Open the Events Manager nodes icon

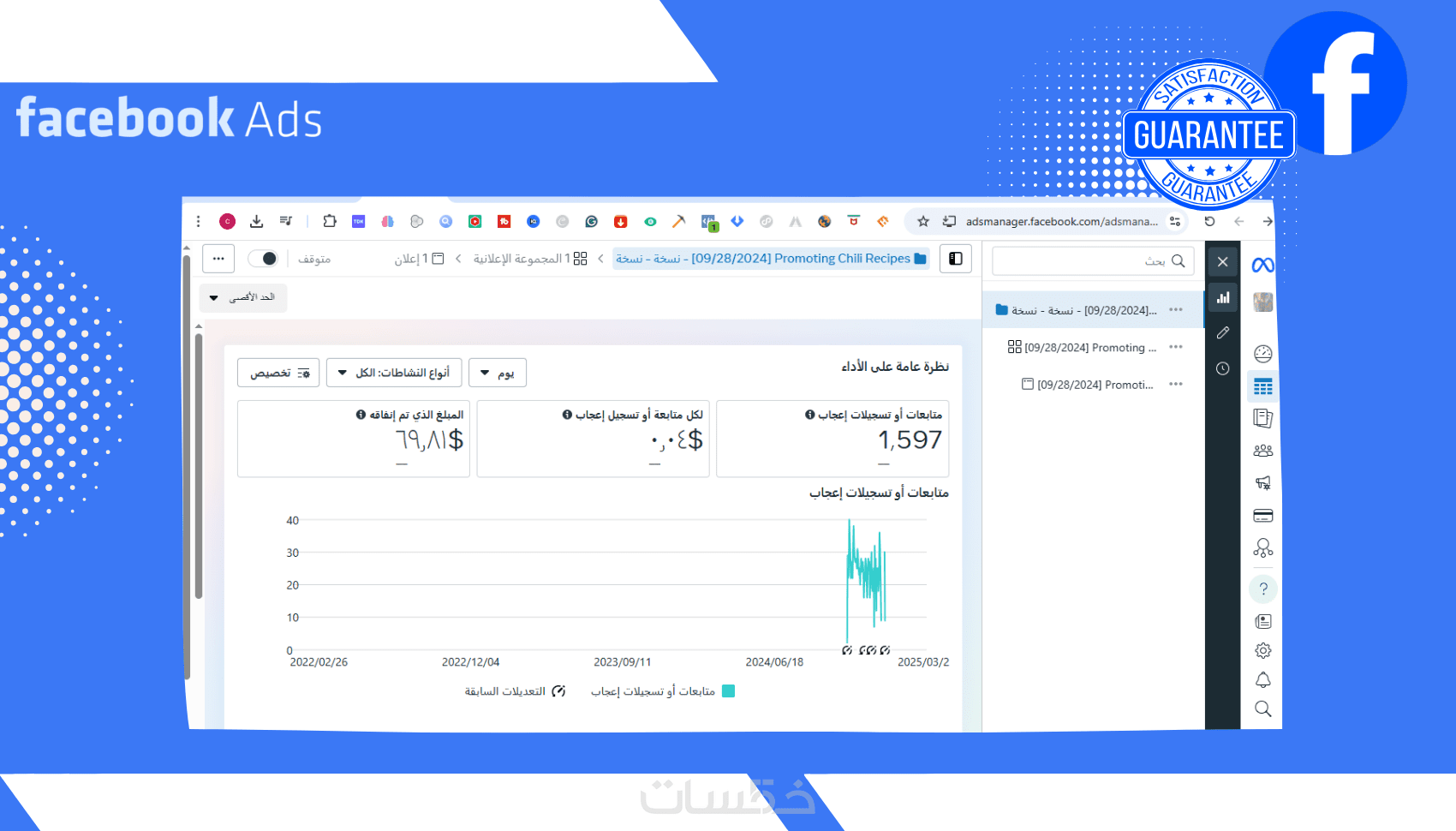pos(1262,548)
